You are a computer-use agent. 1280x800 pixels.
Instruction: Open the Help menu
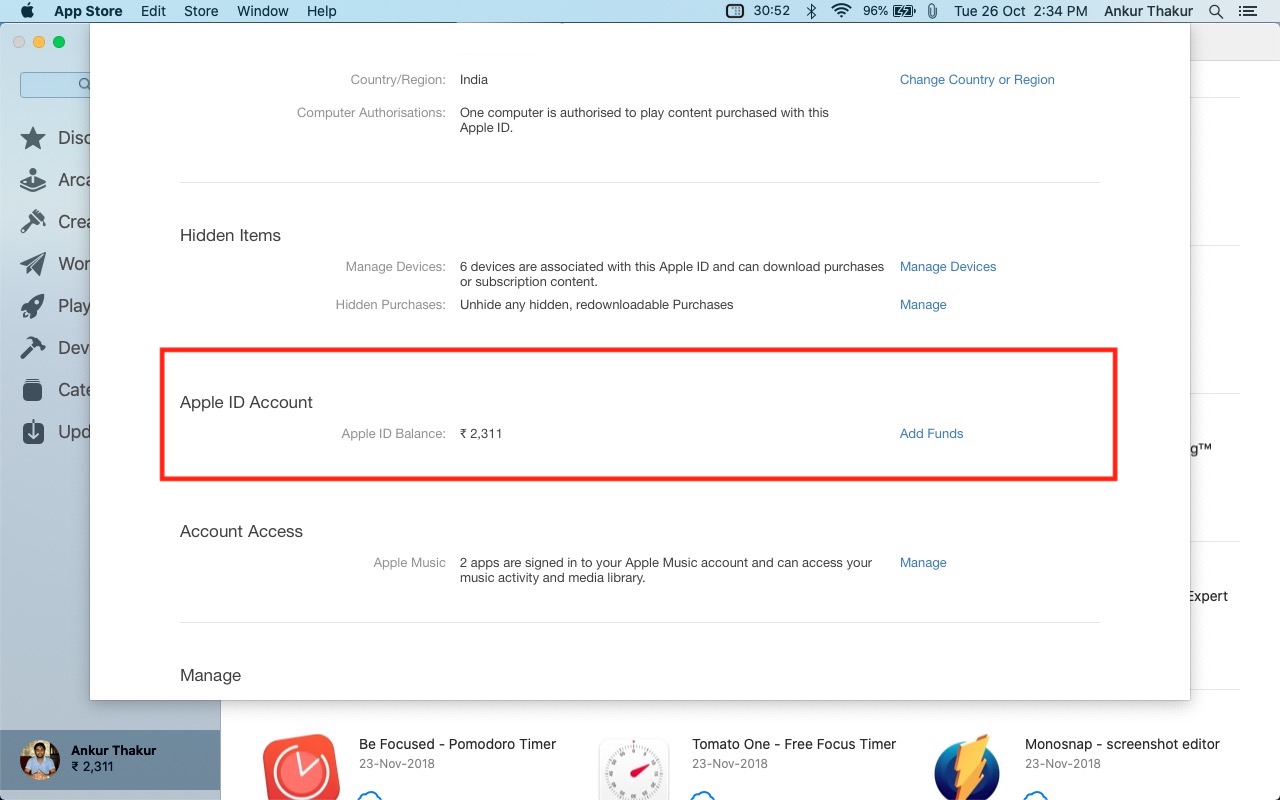[322, 11]
